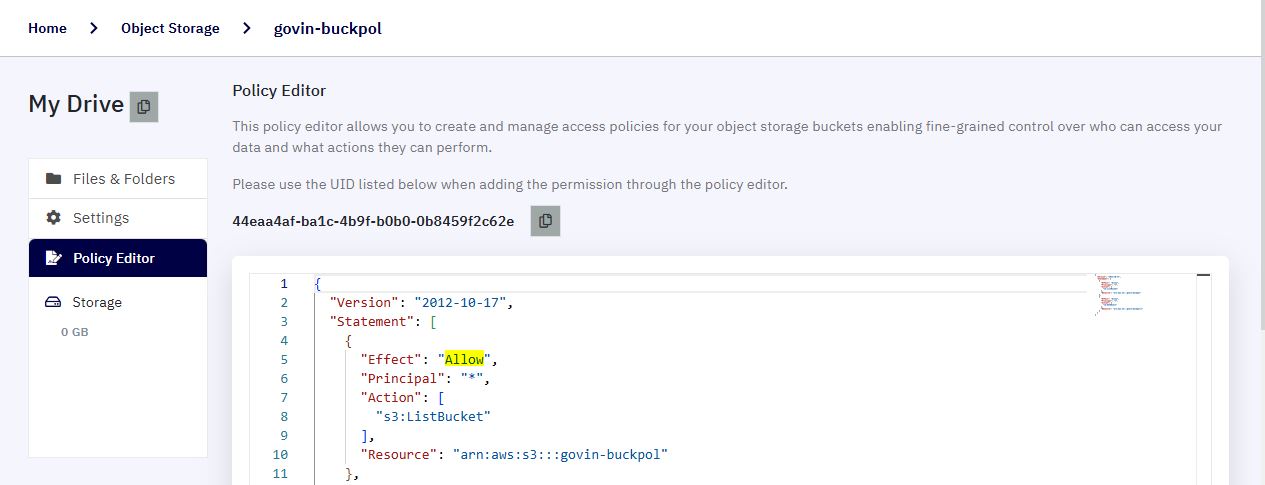Copy the My Drive name icon
The height and width of the screenshot is (485, 1265).
[144, 106]
